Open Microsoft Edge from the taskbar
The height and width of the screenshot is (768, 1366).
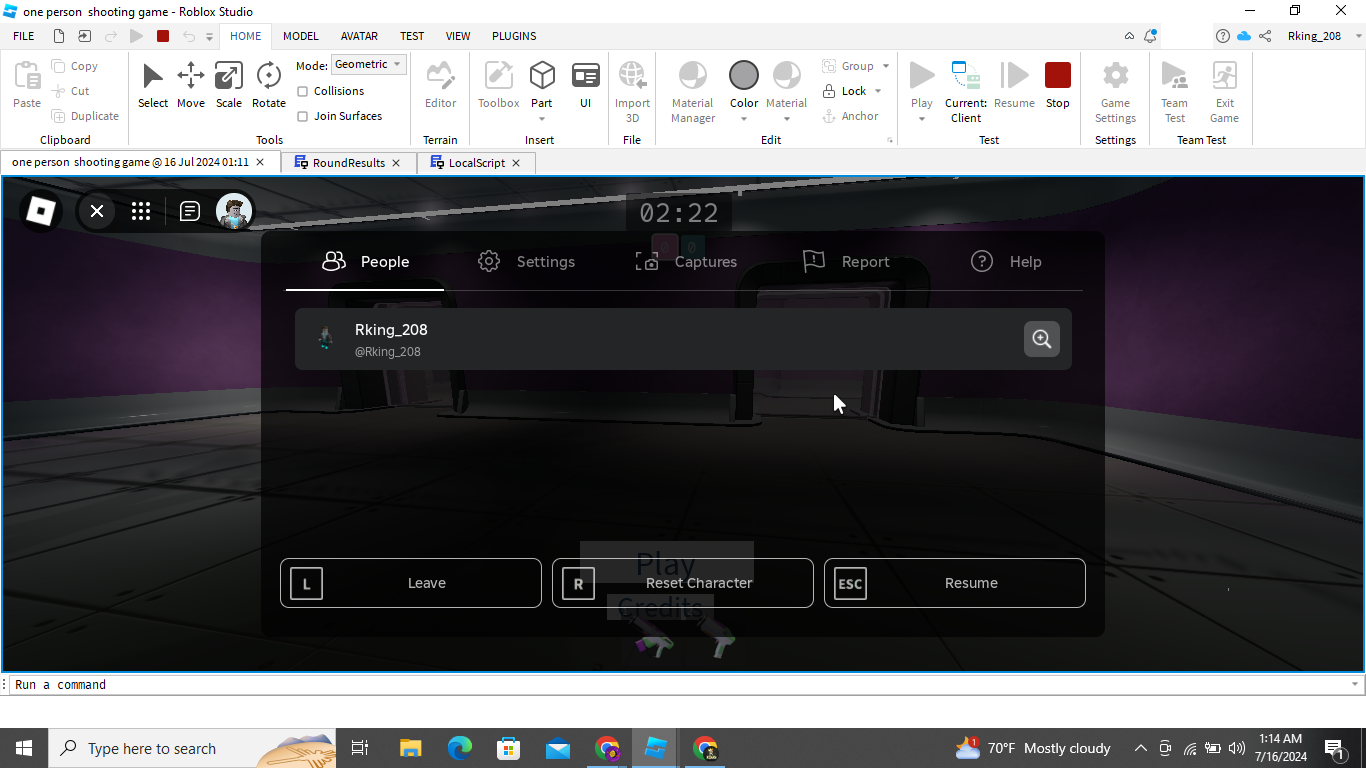(459, 748)
